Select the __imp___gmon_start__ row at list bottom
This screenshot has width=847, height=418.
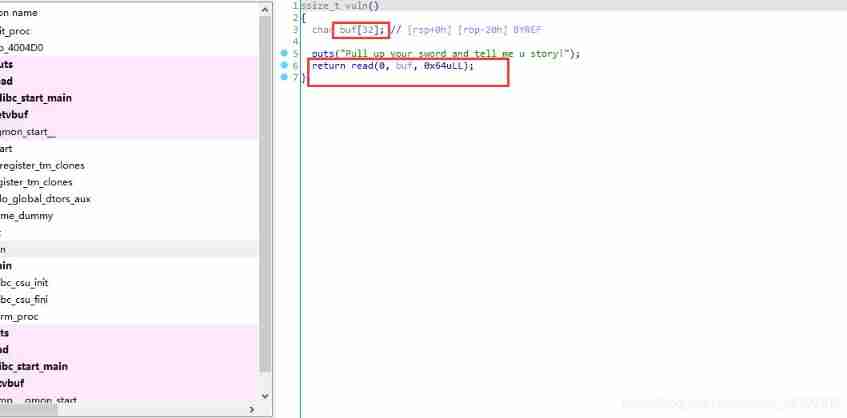(129, 400)
